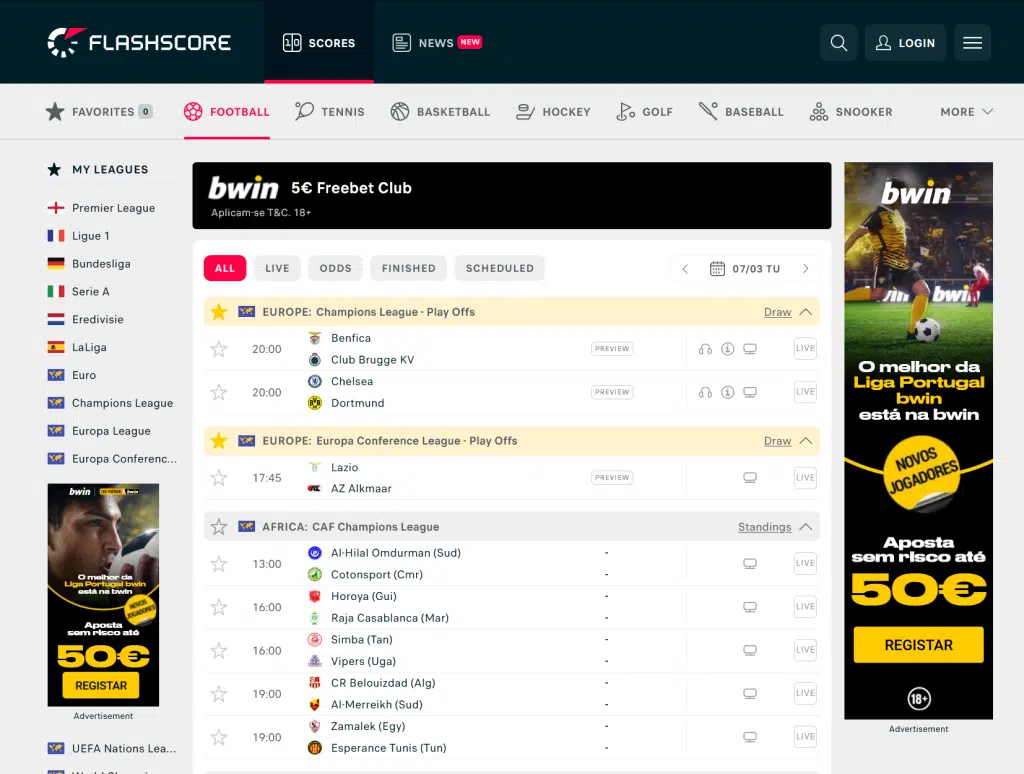This screenshot has height=774, width=1024.
Task: Click the Flashscore logo
Action: tap(139, 43)
